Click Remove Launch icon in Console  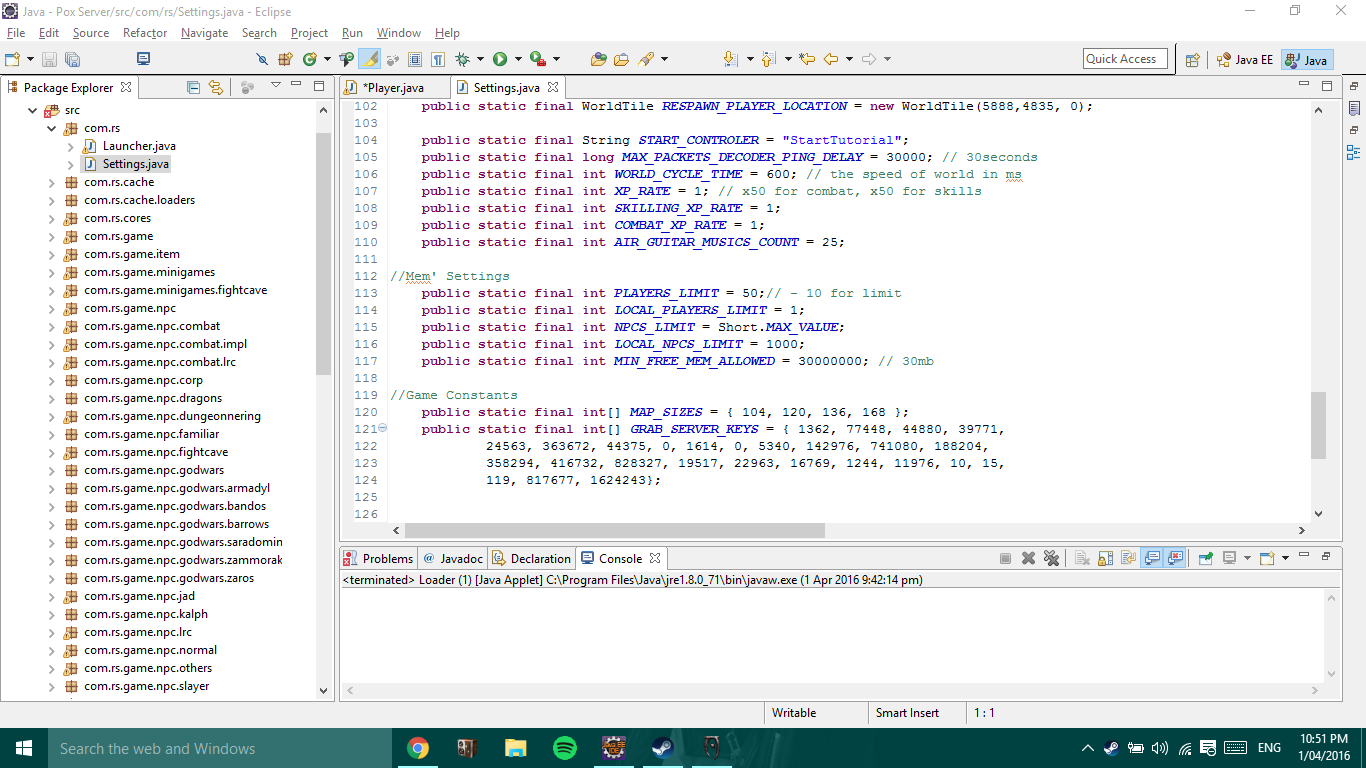click(x=1028, y=558)
